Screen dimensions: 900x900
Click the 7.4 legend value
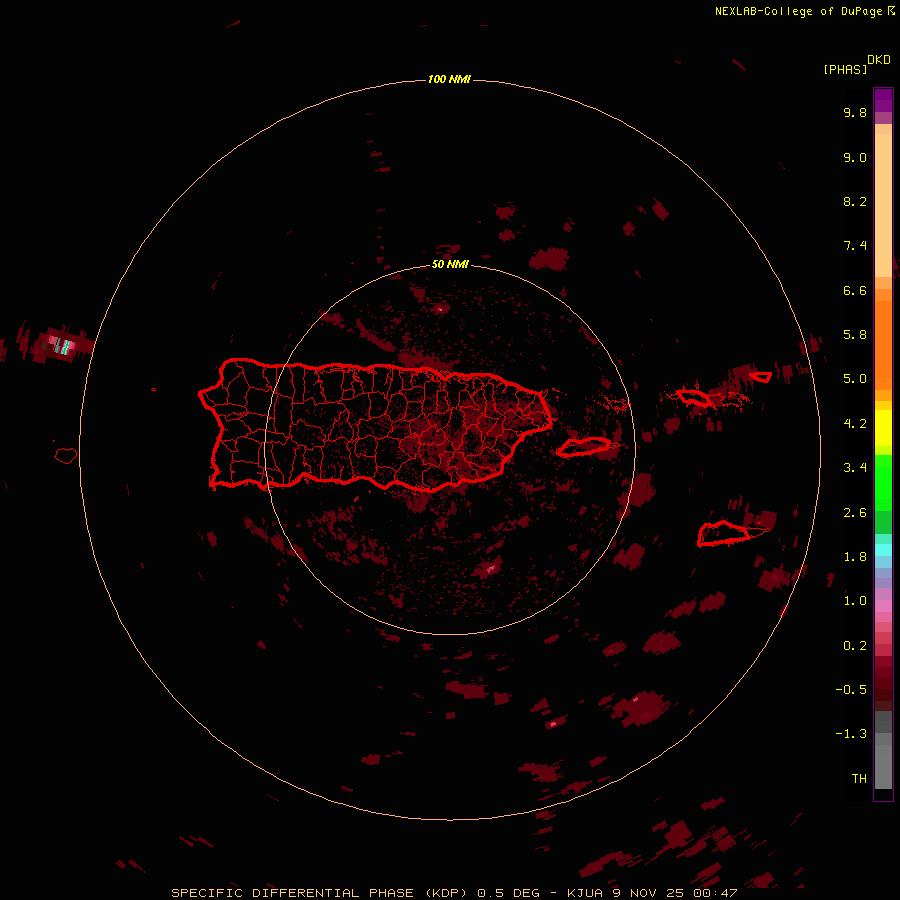[855, 246]
